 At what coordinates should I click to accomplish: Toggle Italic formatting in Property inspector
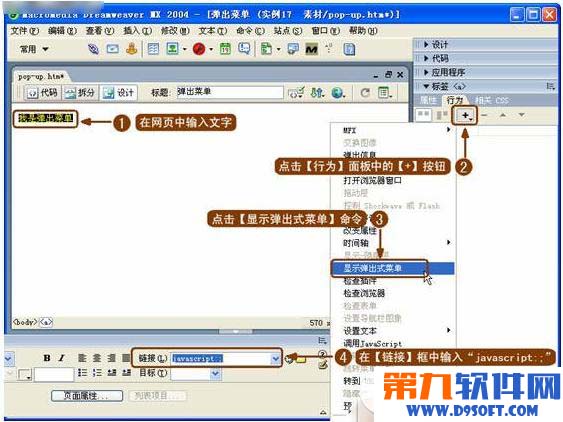click(x=61, y=358)
